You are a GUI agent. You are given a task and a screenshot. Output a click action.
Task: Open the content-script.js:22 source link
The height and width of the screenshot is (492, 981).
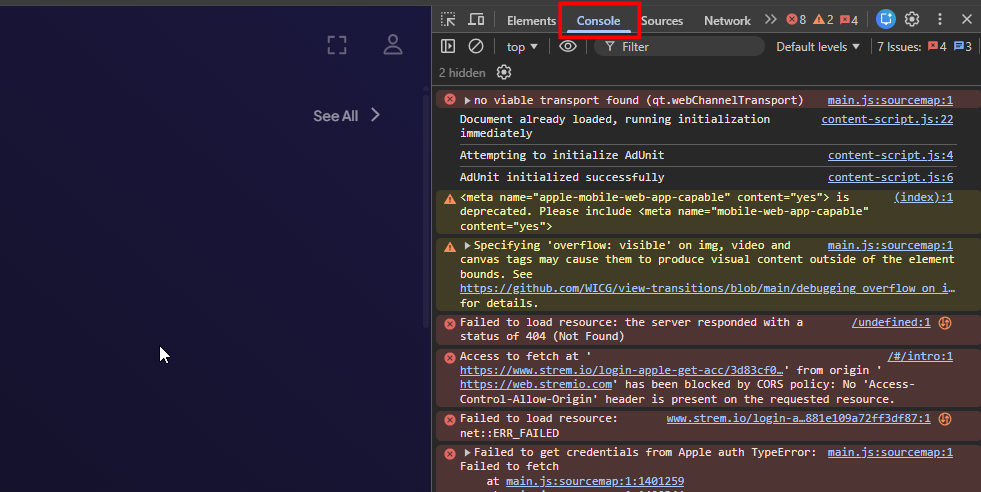886,119
